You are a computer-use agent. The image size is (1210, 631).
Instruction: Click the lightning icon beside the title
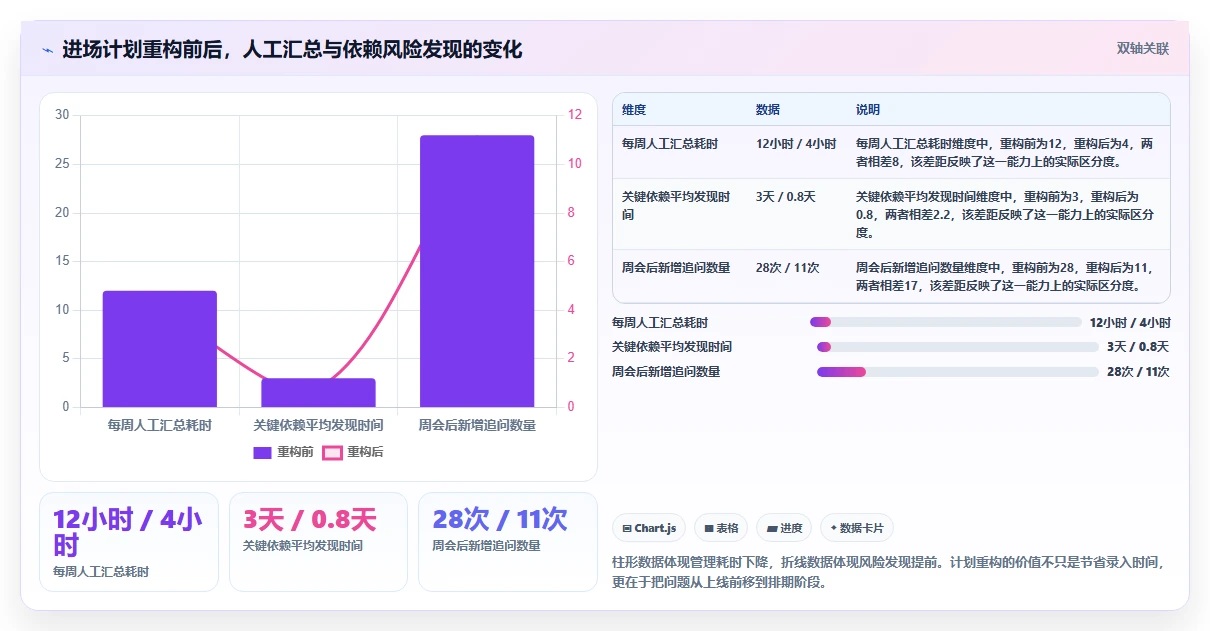point(47,50)
